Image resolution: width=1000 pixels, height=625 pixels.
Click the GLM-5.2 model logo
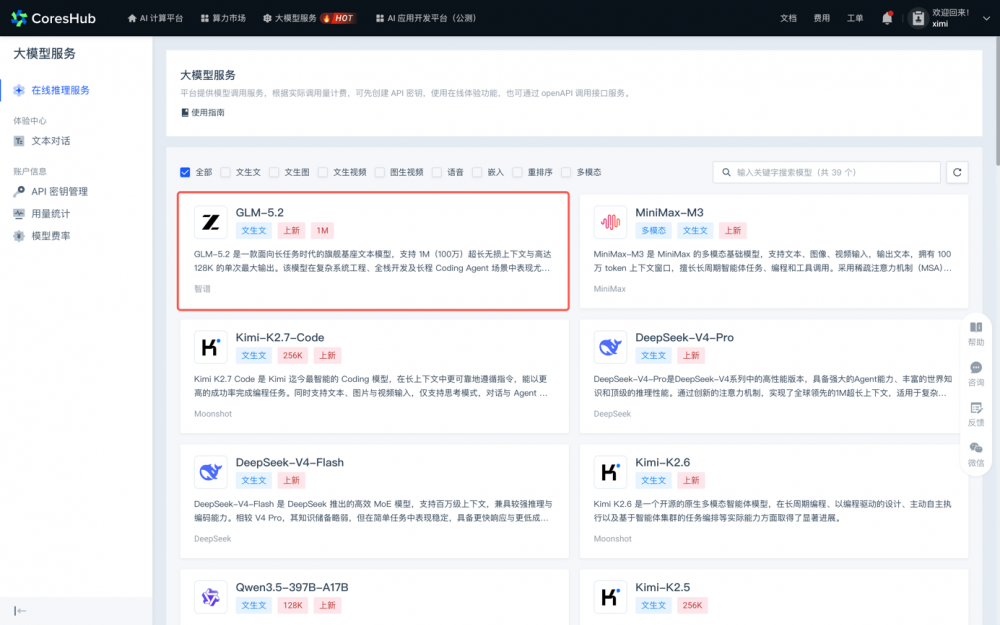pyautogui.click(x=210, y=222)
